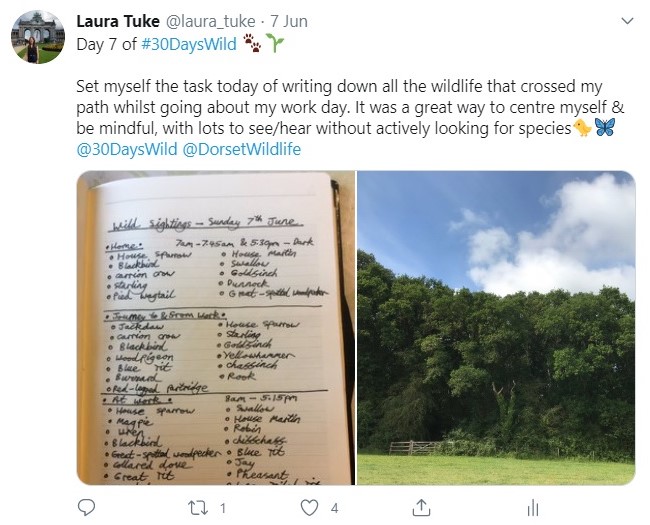Viewport: 650px width, 525px height.
Task: View tweet analytics bar chart icon
Action: 534,507
